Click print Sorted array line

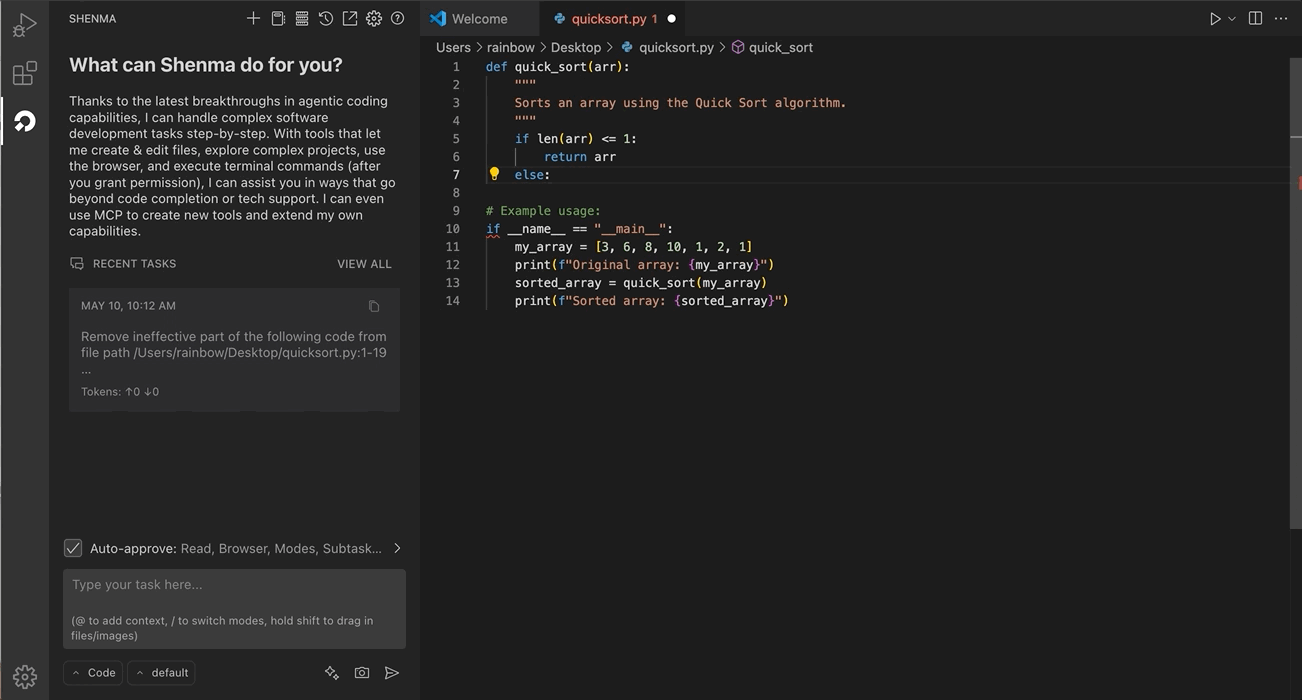tap(652, 301)
